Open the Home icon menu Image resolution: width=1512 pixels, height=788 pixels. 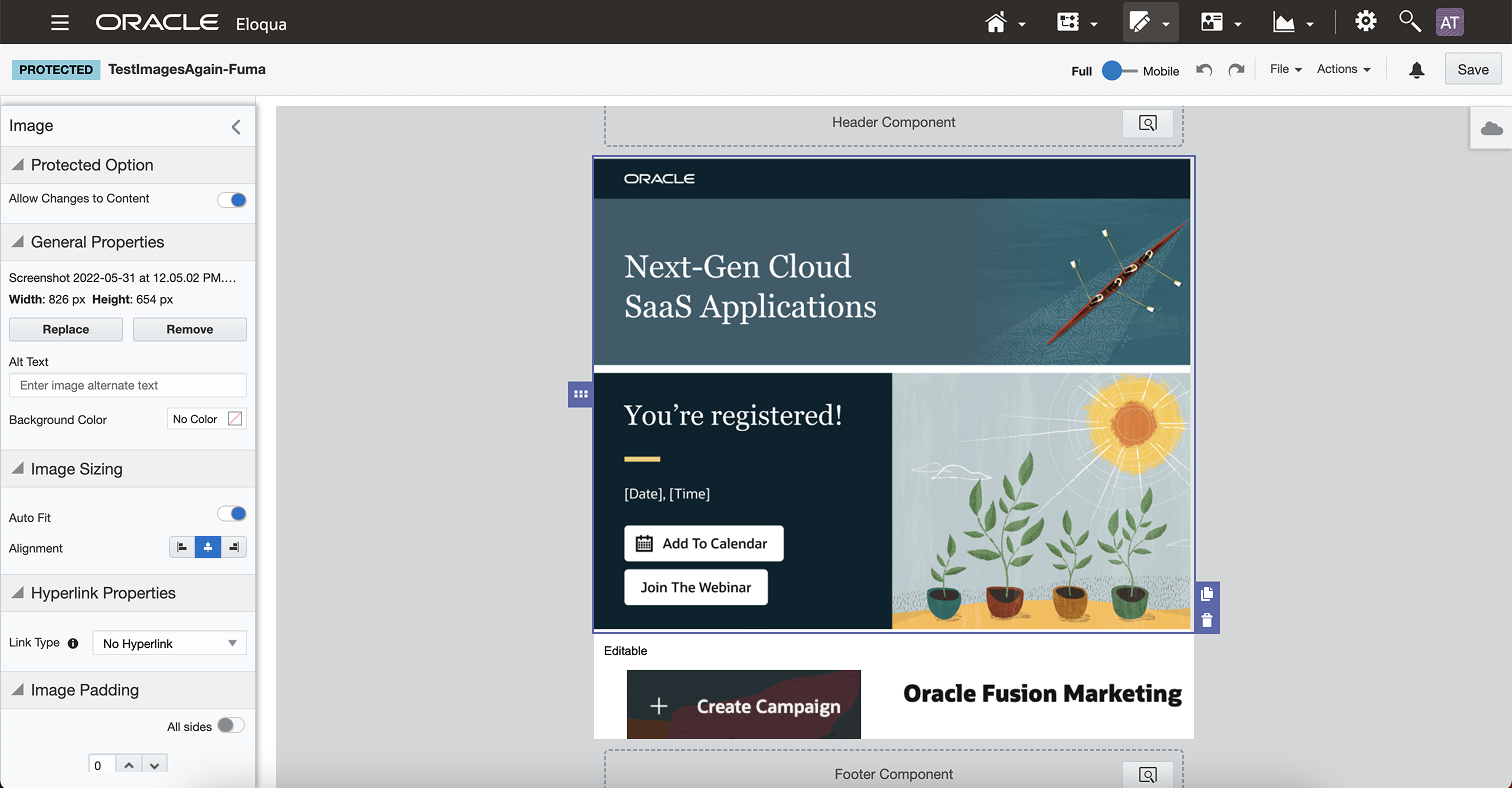click(1004, 22)
